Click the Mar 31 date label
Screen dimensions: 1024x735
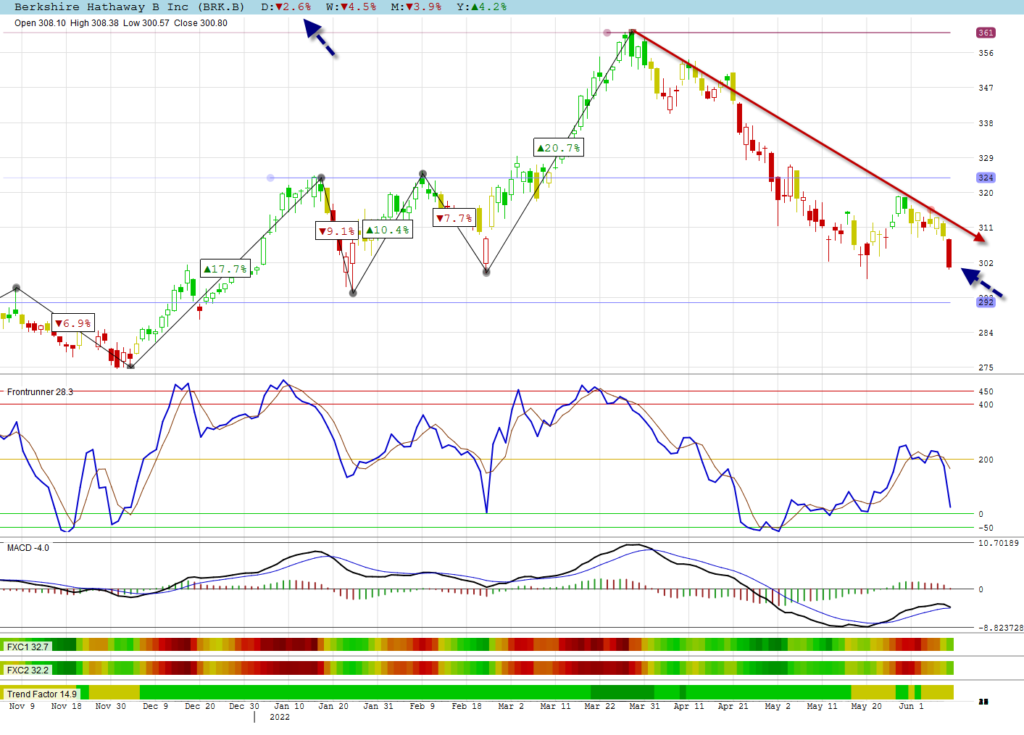(x=645, y=706)
